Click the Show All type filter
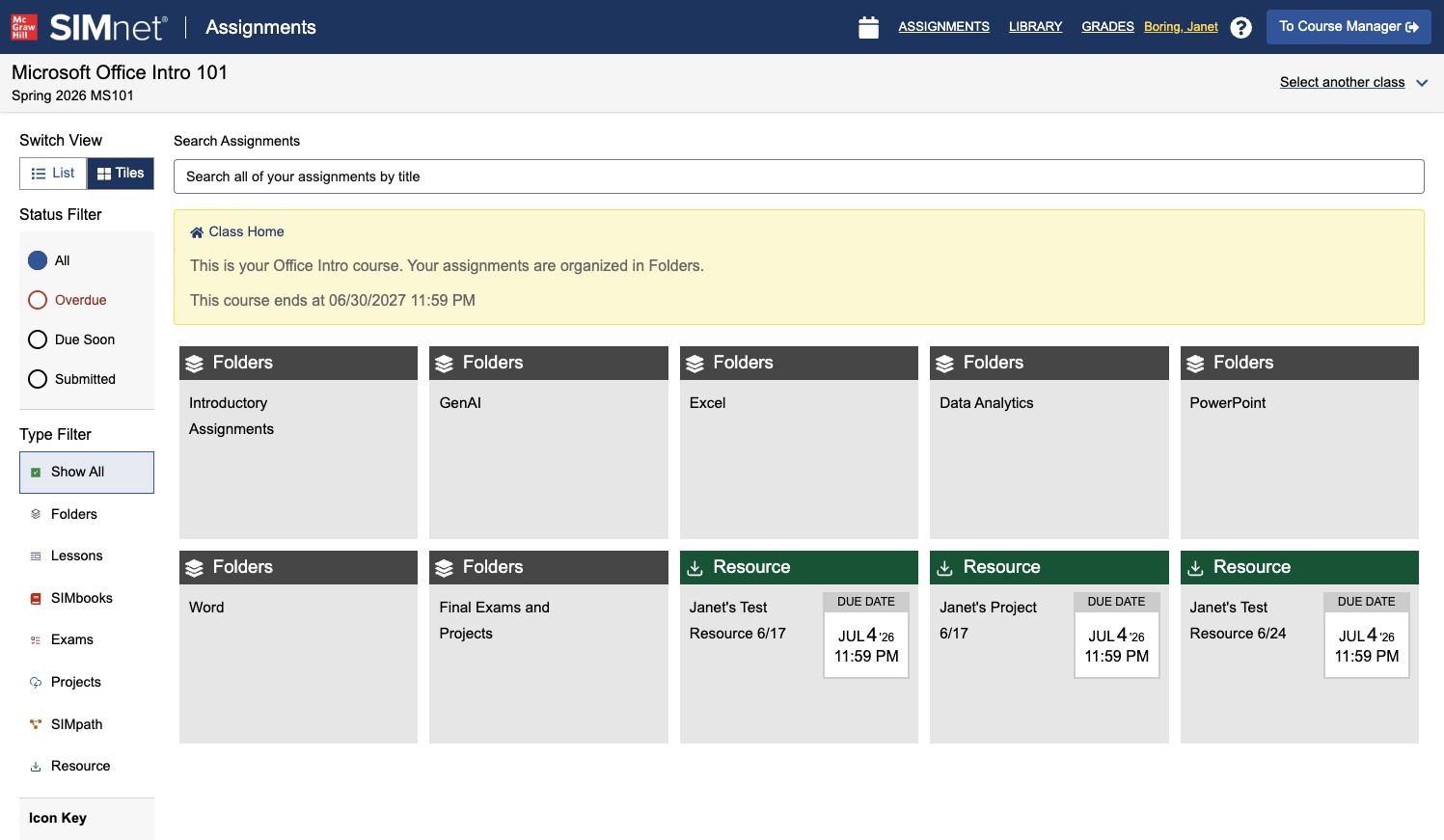This screenshot has height=840, width=1444. (87, 473)
